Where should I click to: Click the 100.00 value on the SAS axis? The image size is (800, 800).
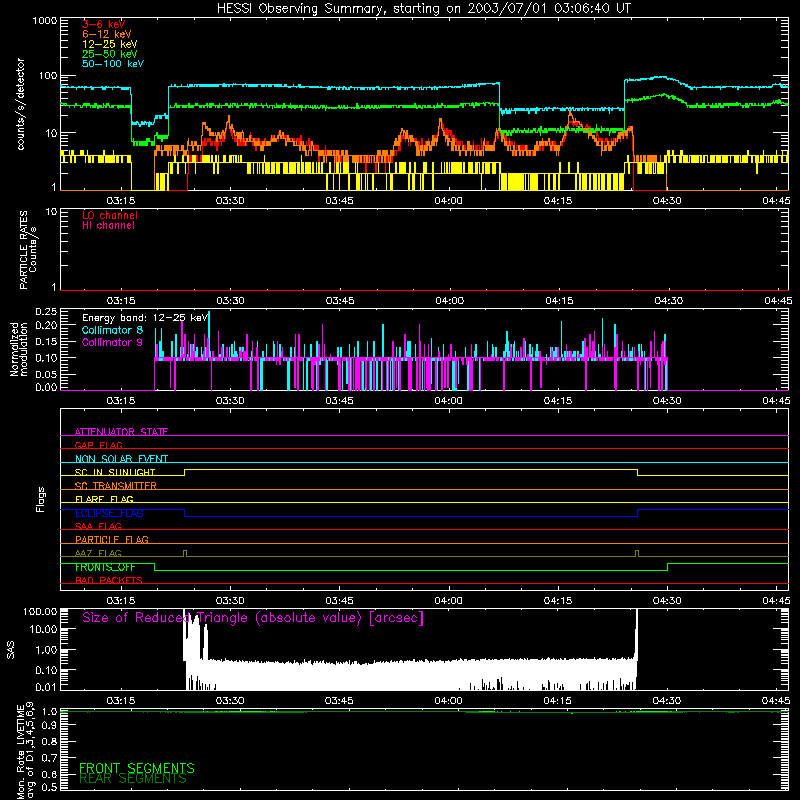pyautogui.click(x=40, y=611)
